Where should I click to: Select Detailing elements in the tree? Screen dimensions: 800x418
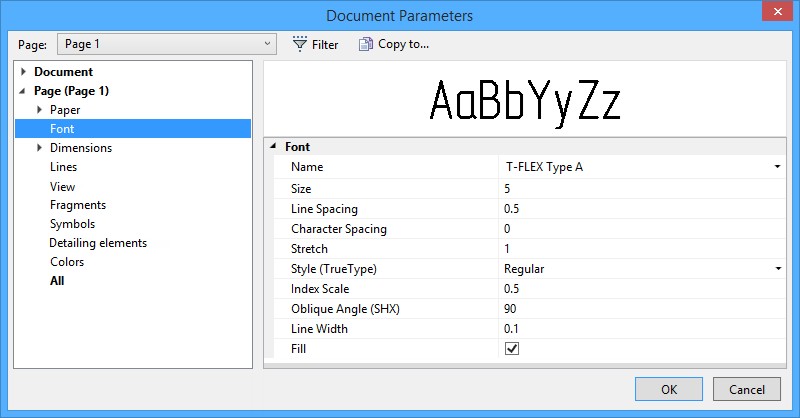click(98, 243)
